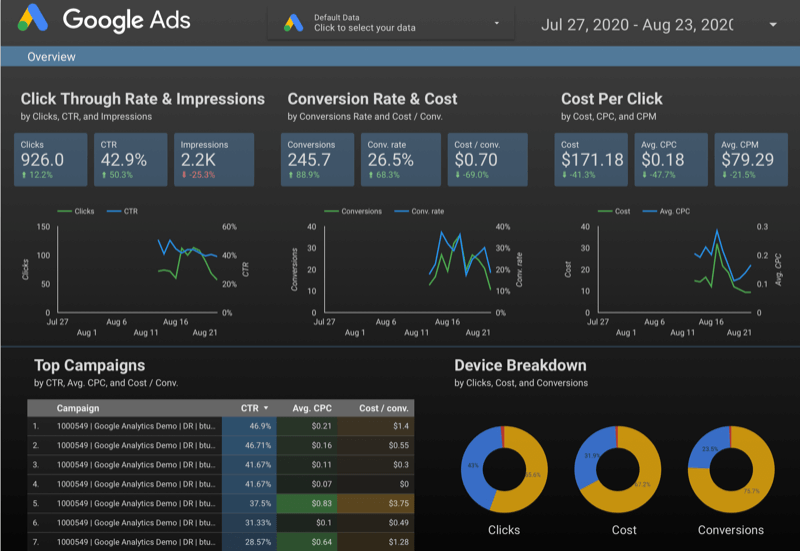Click the green Clicks legend entry
The width and height of the screenshot is (800, 551).
tap(76, 211)
